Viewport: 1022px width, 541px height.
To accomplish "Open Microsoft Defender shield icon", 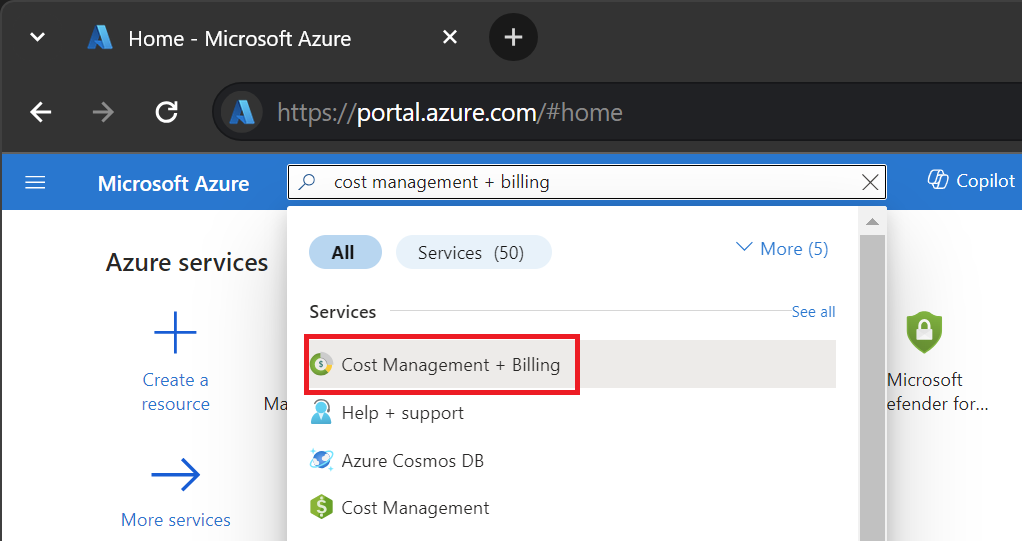I will tap(924, 332).
